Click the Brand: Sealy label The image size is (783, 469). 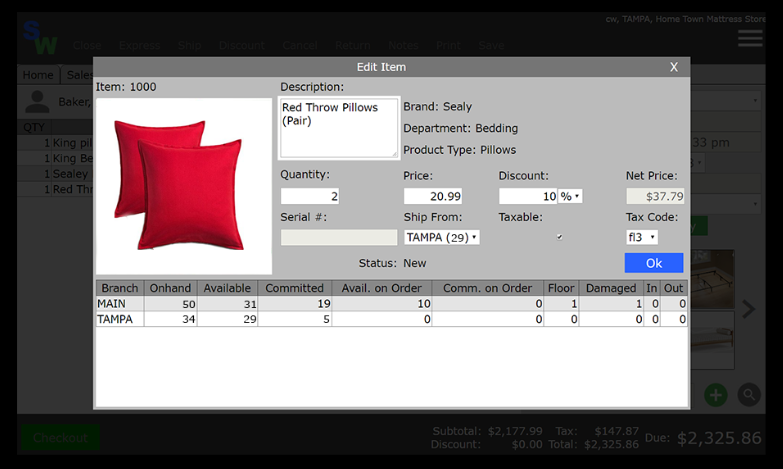coord(437,106)
